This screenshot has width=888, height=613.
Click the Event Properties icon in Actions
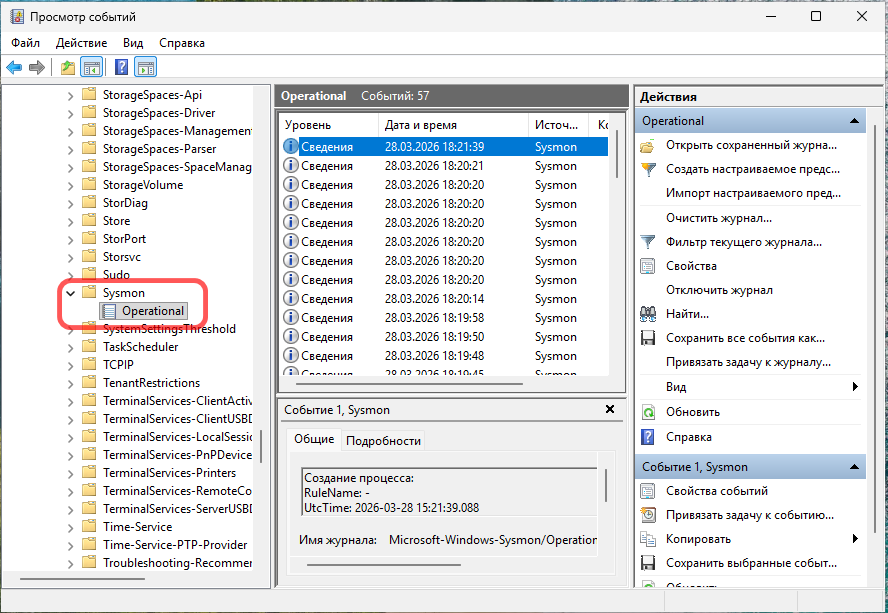(x=648, y=491)
